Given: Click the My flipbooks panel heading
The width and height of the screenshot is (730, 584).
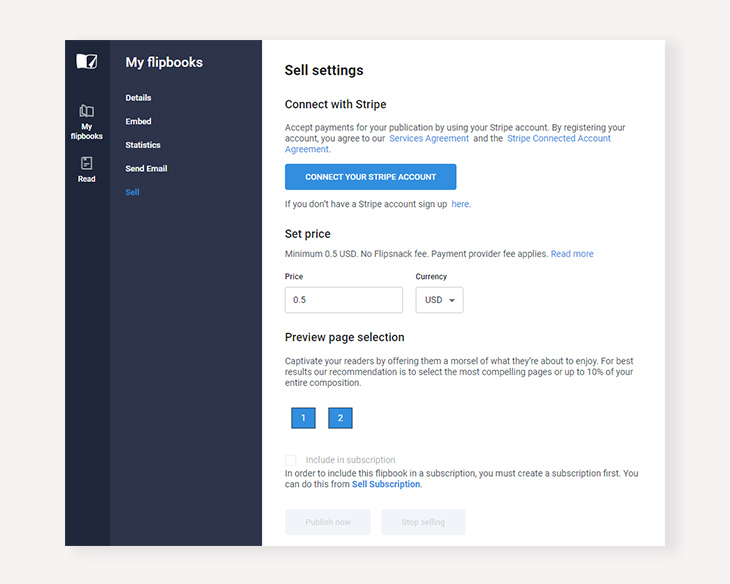Looking at the screenshot, I should (164, 62).
